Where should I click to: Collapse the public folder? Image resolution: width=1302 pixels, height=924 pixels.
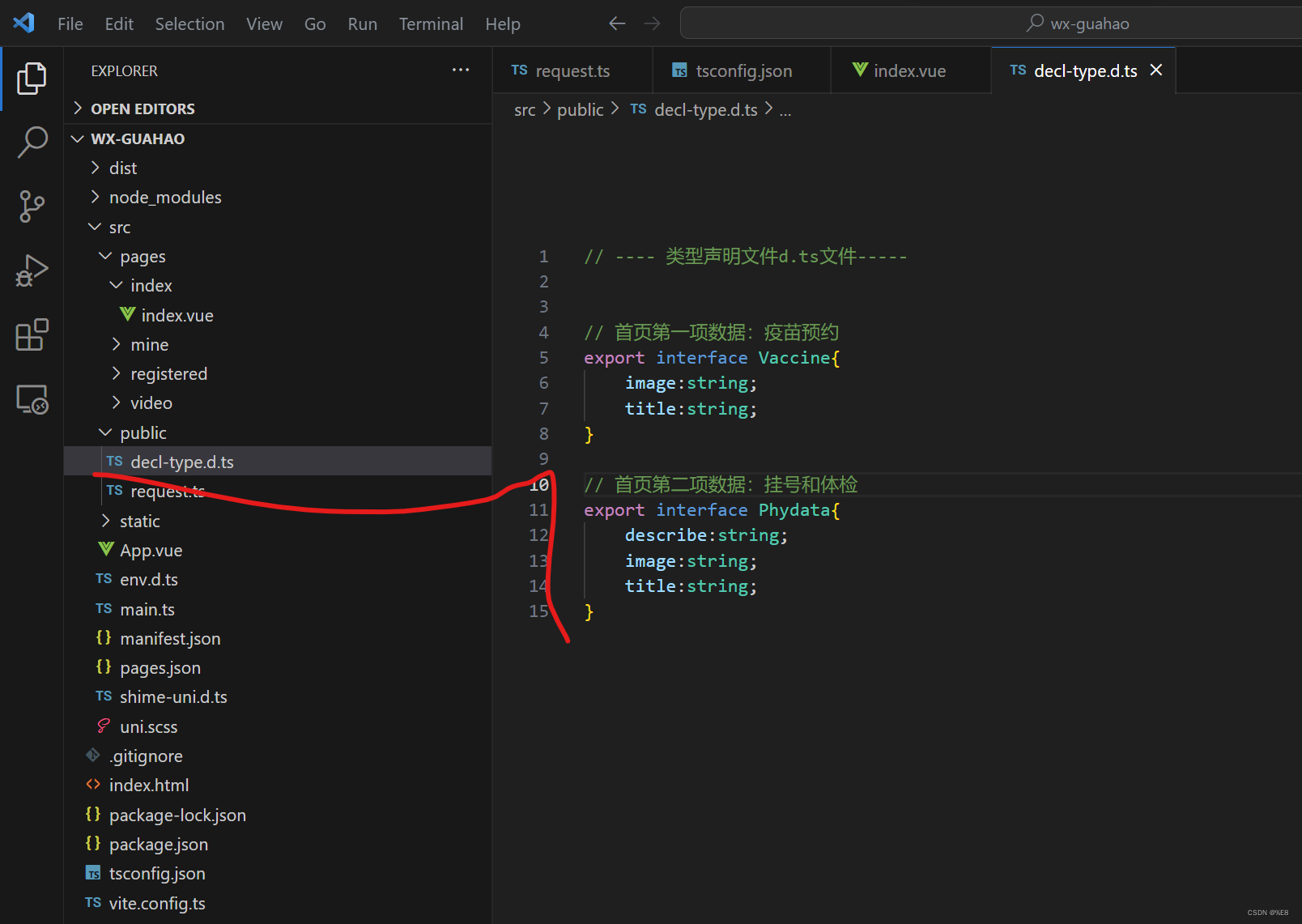click(105, 432)
